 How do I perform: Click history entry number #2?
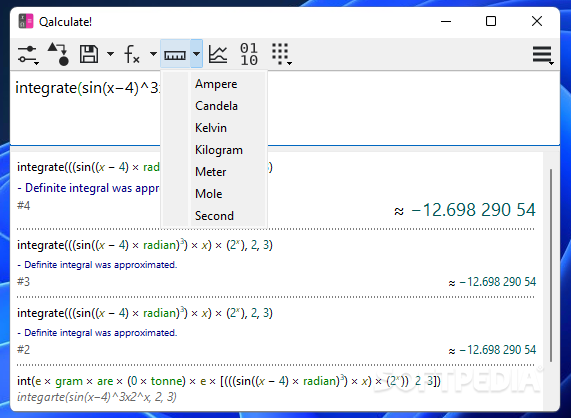[x=24, y=350]
